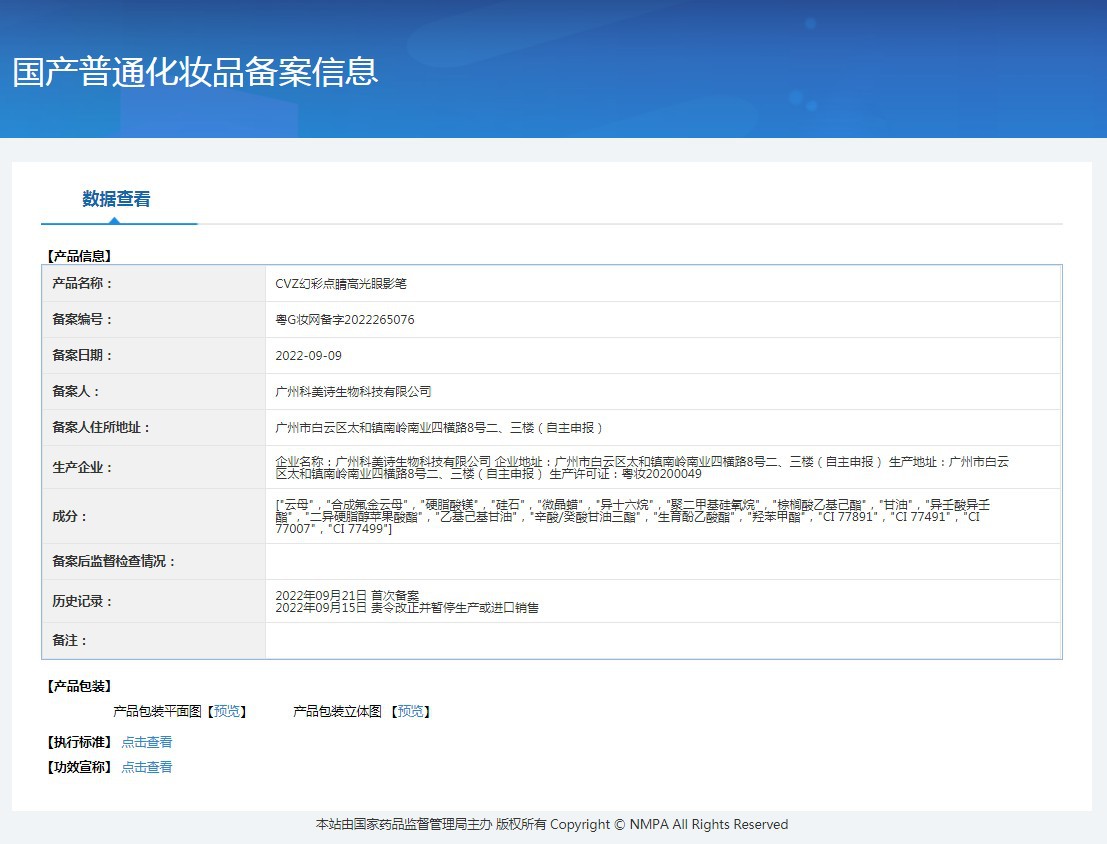1107x844 pixels.
Task: Click the 备案人住所地址 address value
Action: [439, 428]
